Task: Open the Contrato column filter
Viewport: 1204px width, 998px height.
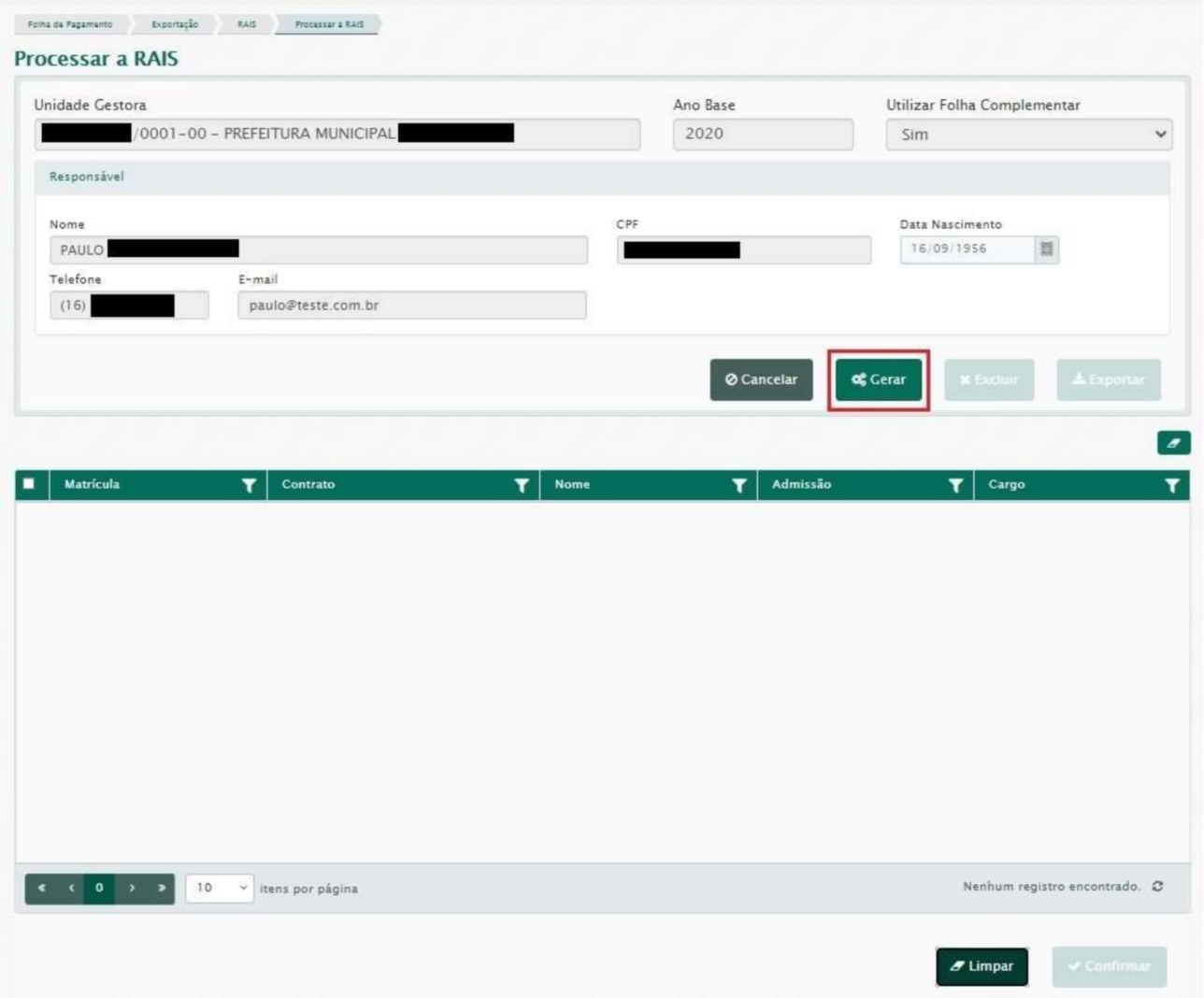Action: coord(522,485)
